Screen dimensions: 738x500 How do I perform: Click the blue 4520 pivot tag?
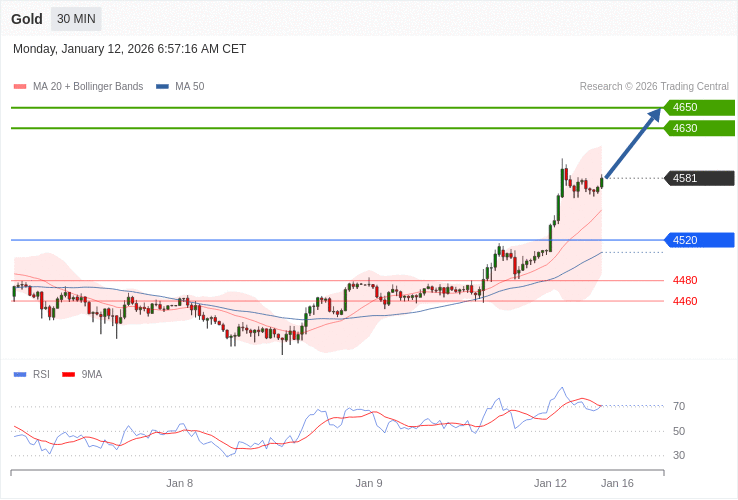(699, 240)
